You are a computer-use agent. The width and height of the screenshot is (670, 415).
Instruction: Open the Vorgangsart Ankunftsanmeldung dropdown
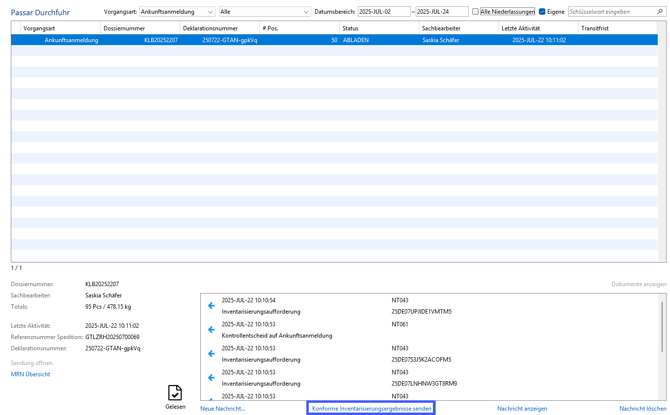point(177,12)
